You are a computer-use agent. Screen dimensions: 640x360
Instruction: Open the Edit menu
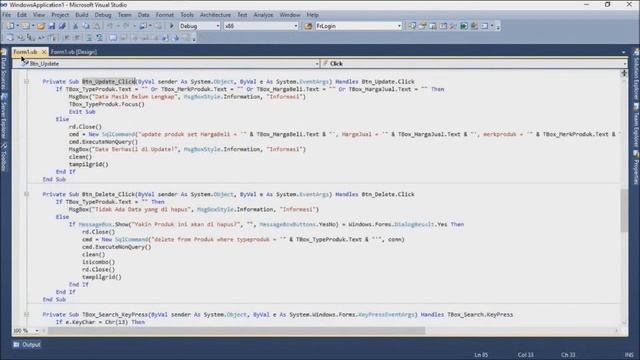pos(22,15)
